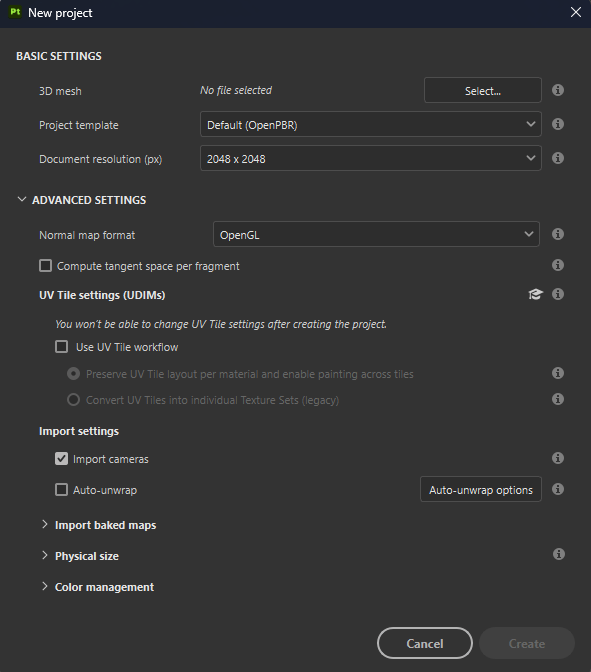Click the Cancel button
Screen dimensions: 591x672
tap(425, 643)
